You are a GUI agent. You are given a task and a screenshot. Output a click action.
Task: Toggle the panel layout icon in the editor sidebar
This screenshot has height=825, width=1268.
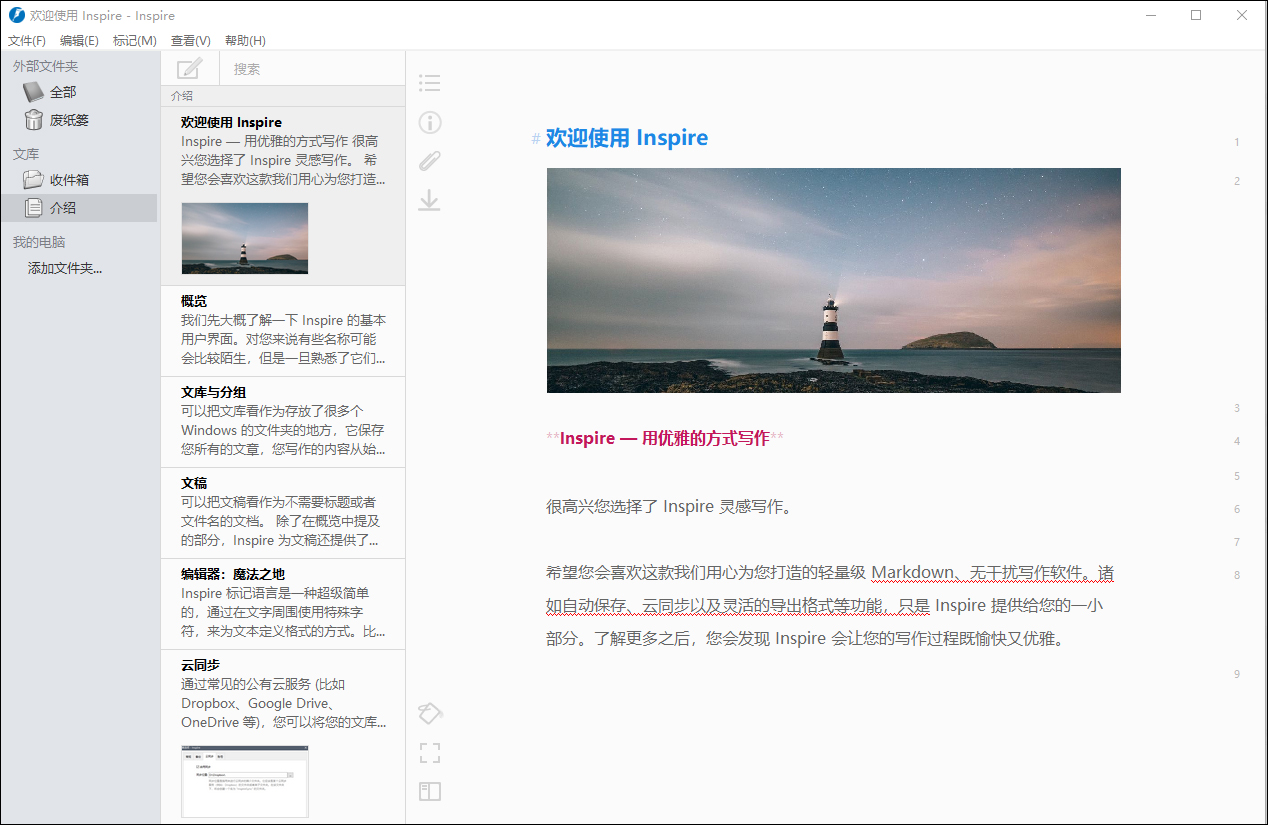coord(430,792)
